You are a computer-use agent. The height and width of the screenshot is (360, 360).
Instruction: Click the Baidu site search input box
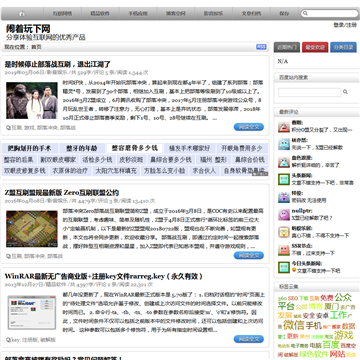click(310, 92)
